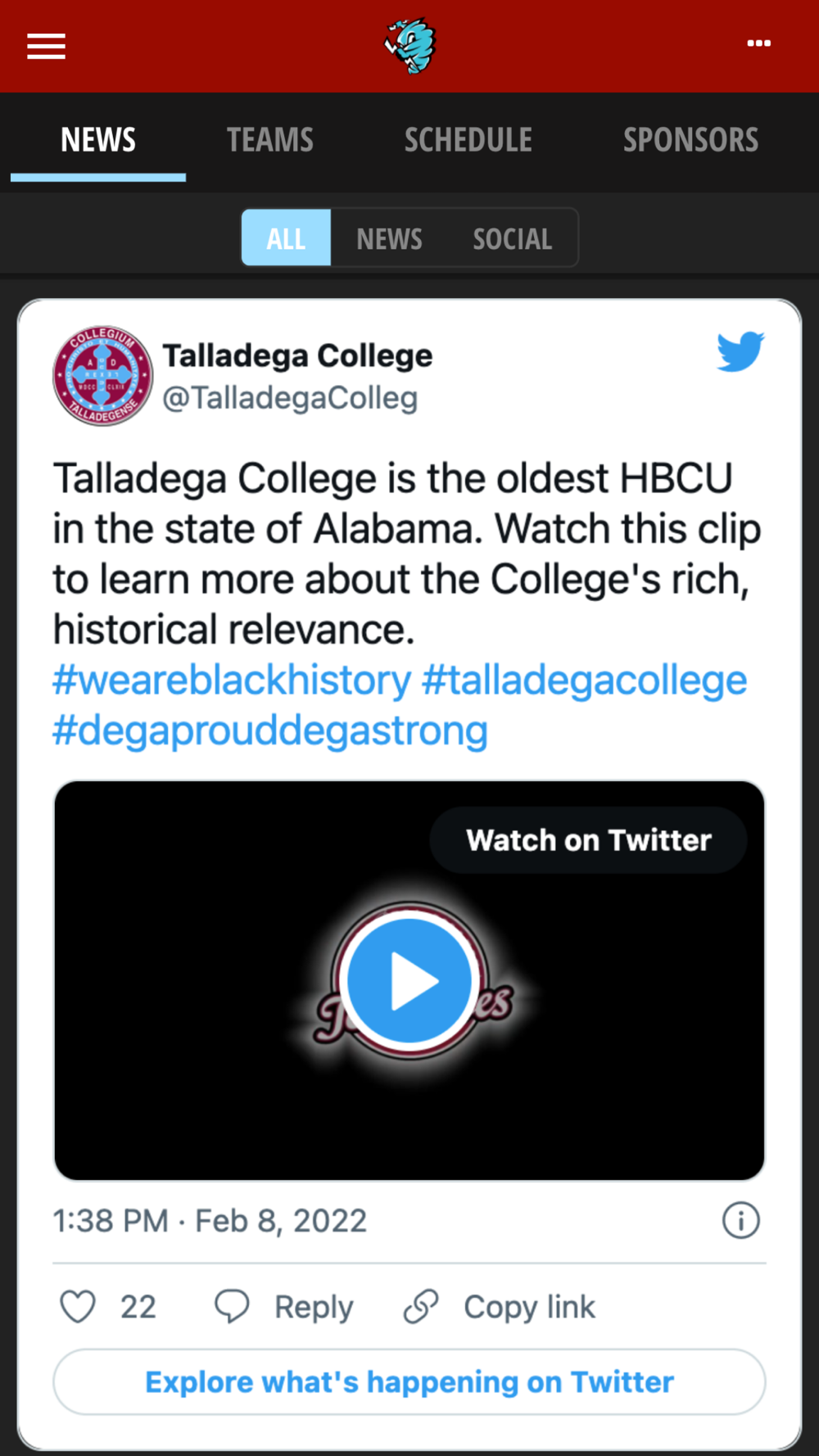
Task: Open the SCHEDULE tab
Action: [468, 140]
